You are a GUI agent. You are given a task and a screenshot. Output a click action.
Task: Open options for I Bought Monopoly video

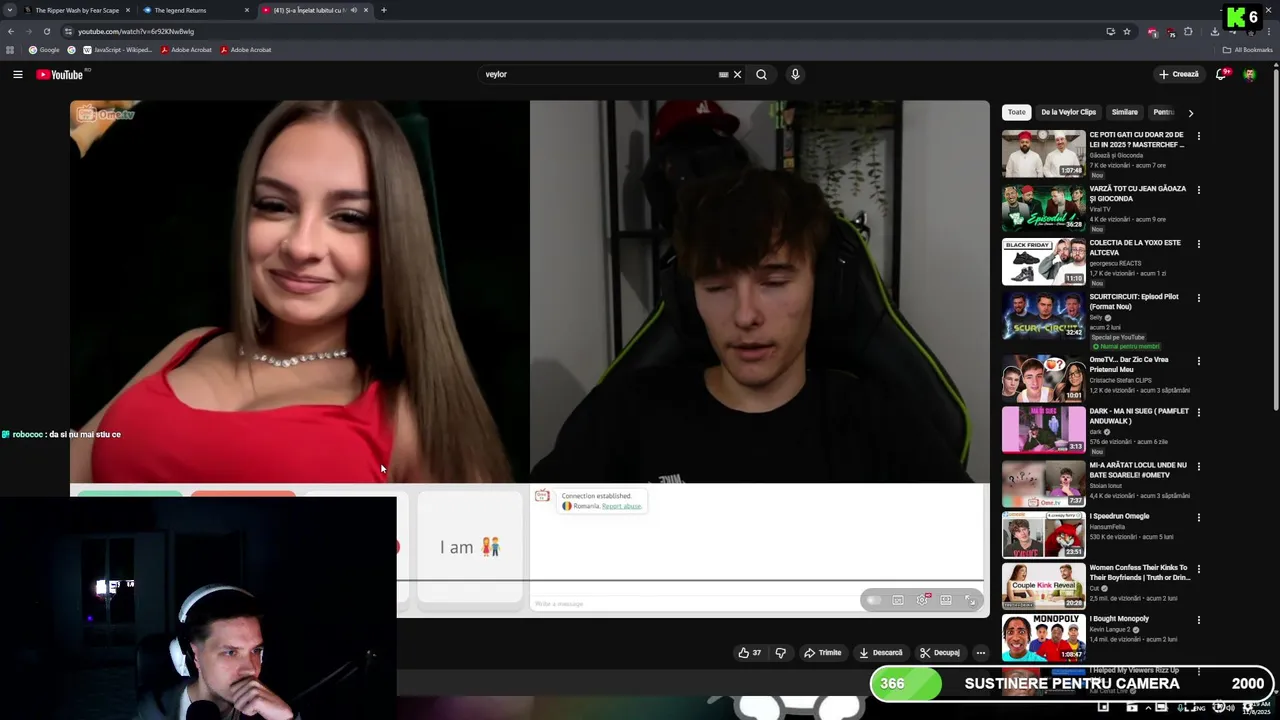(1199, 620)
